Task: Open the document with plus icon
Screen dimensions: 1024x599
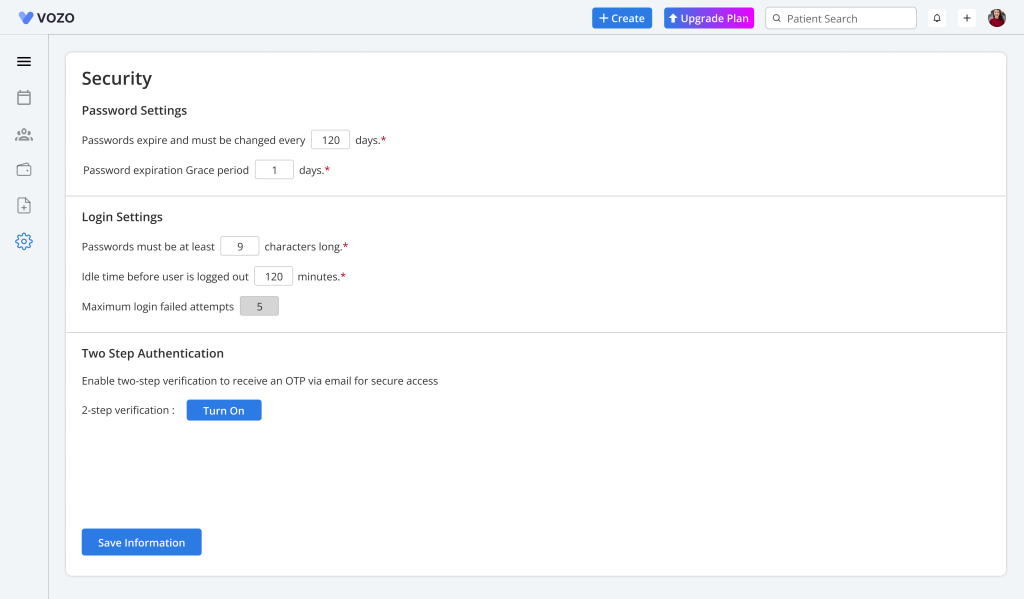Action: click(x=24, y=206)
